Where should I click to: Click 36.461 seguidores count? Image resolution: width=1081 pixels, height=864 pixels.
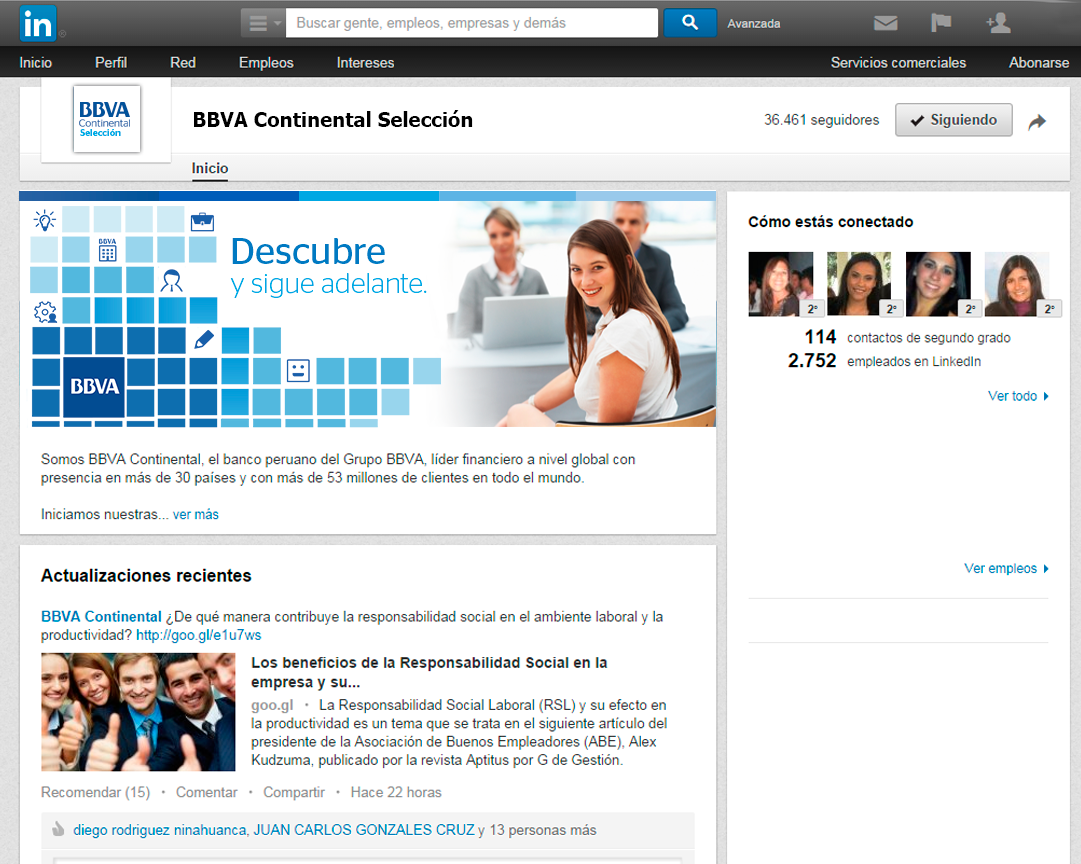(x=821, y=120)
